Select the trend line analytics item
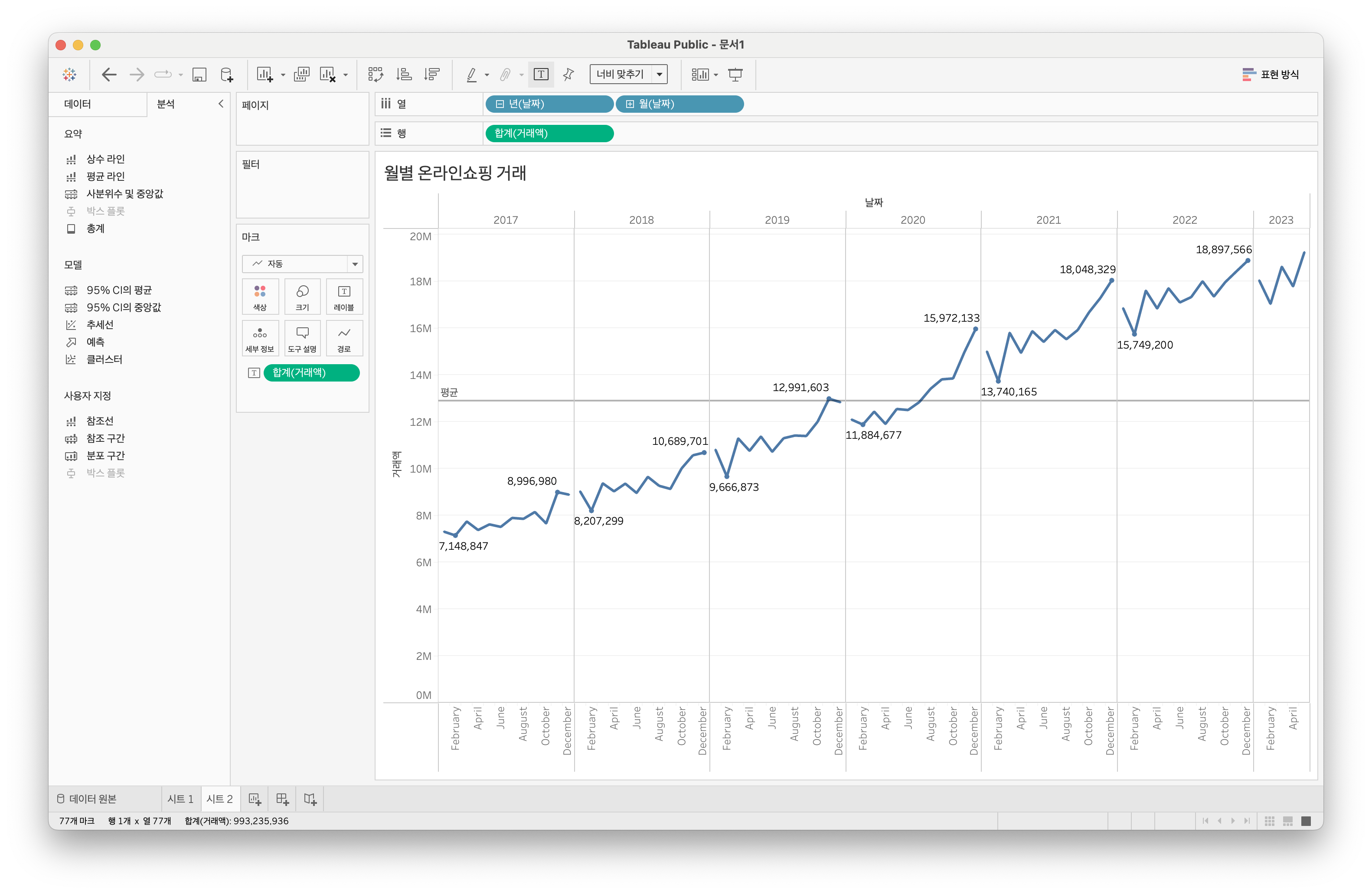 coord(100,325)
